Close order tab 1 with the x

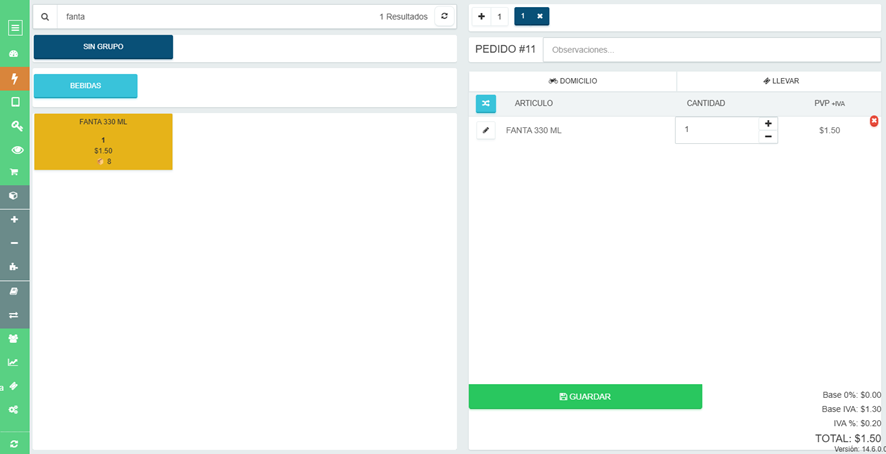(540, 16)
